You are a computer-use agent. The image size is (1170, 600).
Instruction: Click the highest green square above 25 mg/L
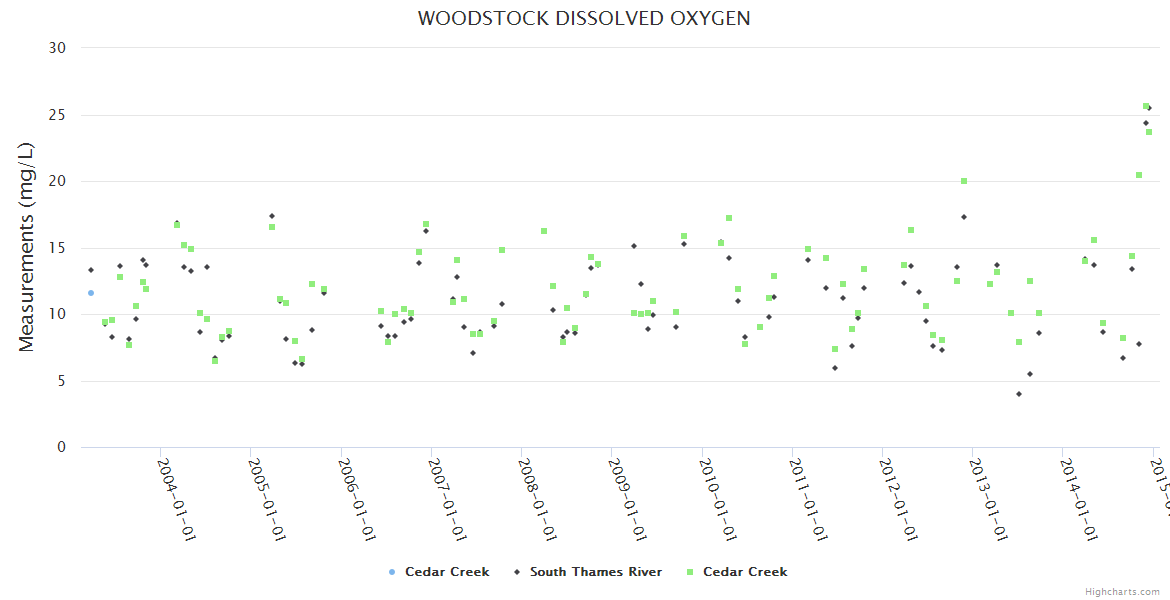click(x=1146, y=106)
